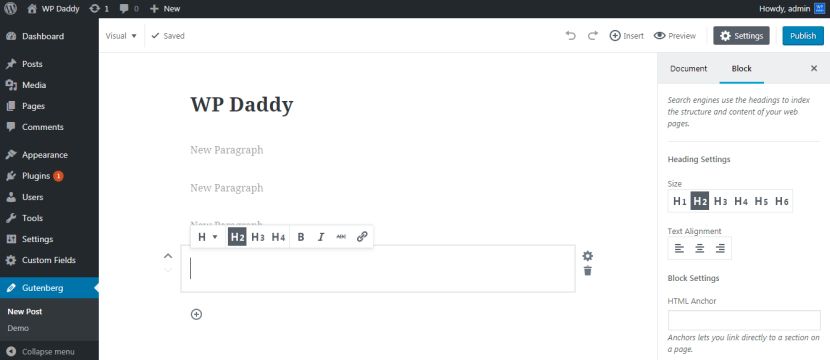Undo the last edit

(571, 35)
